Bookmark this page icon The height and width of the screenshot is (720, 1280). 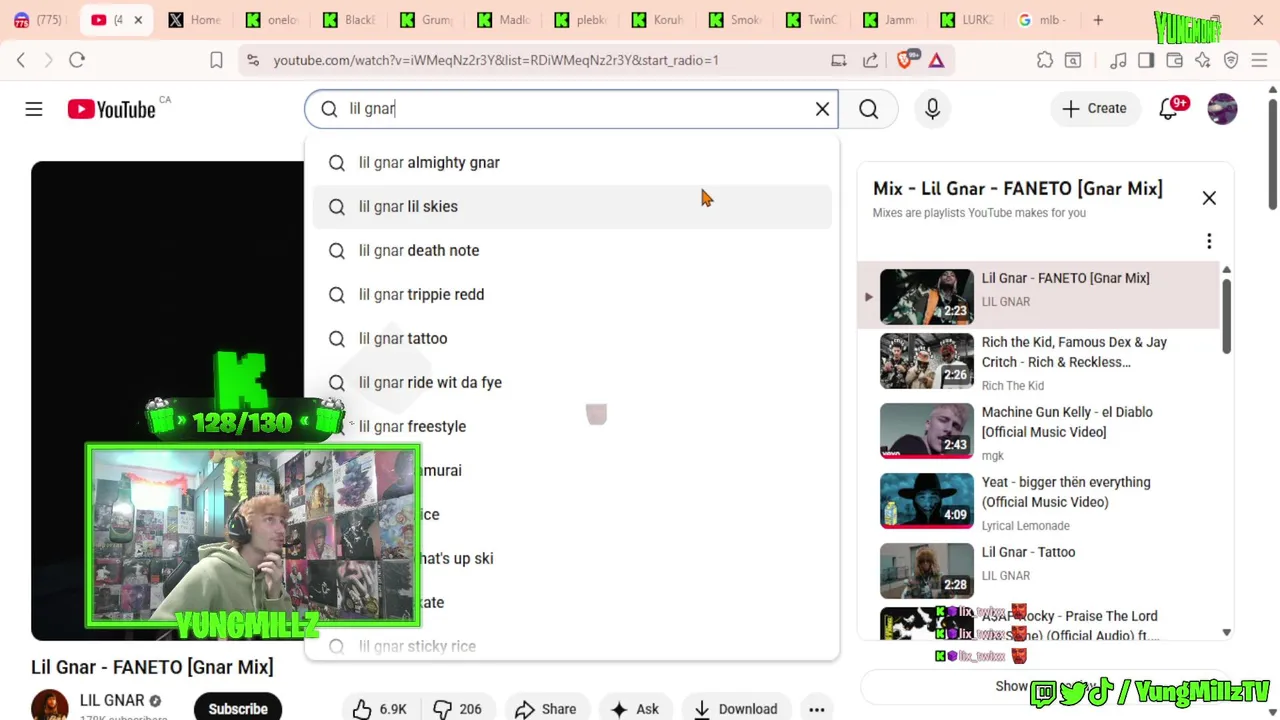(216, 60)
